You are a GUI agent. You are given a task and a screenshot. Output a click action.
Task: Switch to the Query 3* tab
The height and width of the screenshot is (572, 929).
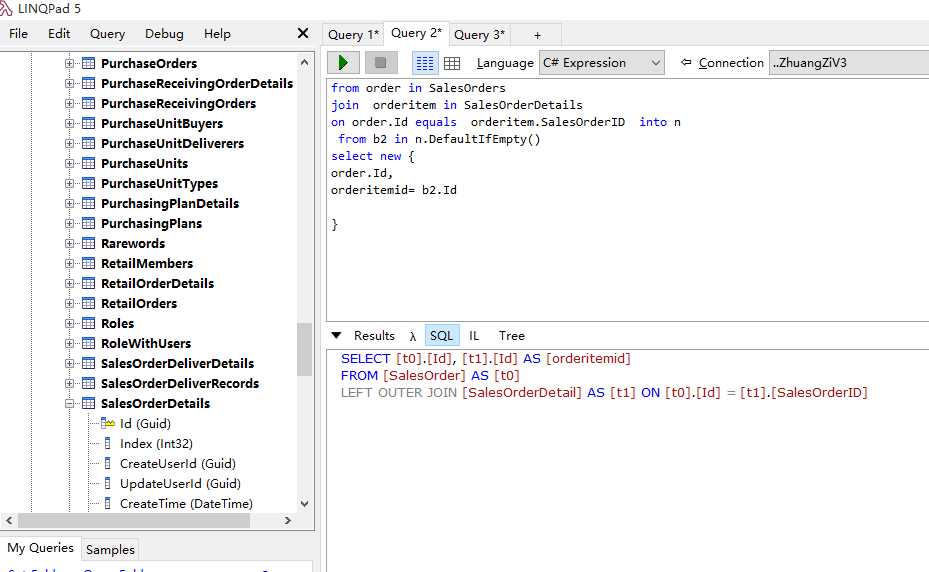(479, 34)
